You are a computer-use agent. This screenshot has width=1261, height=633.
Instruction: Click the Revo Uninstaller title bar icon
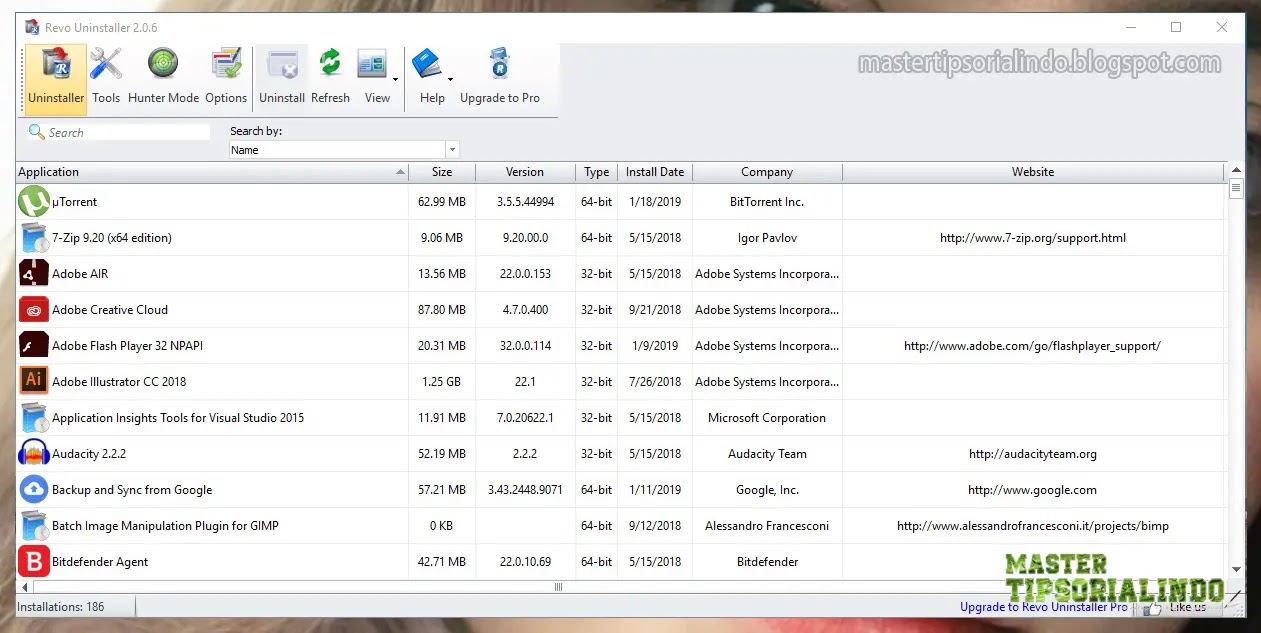coord(32,27)
